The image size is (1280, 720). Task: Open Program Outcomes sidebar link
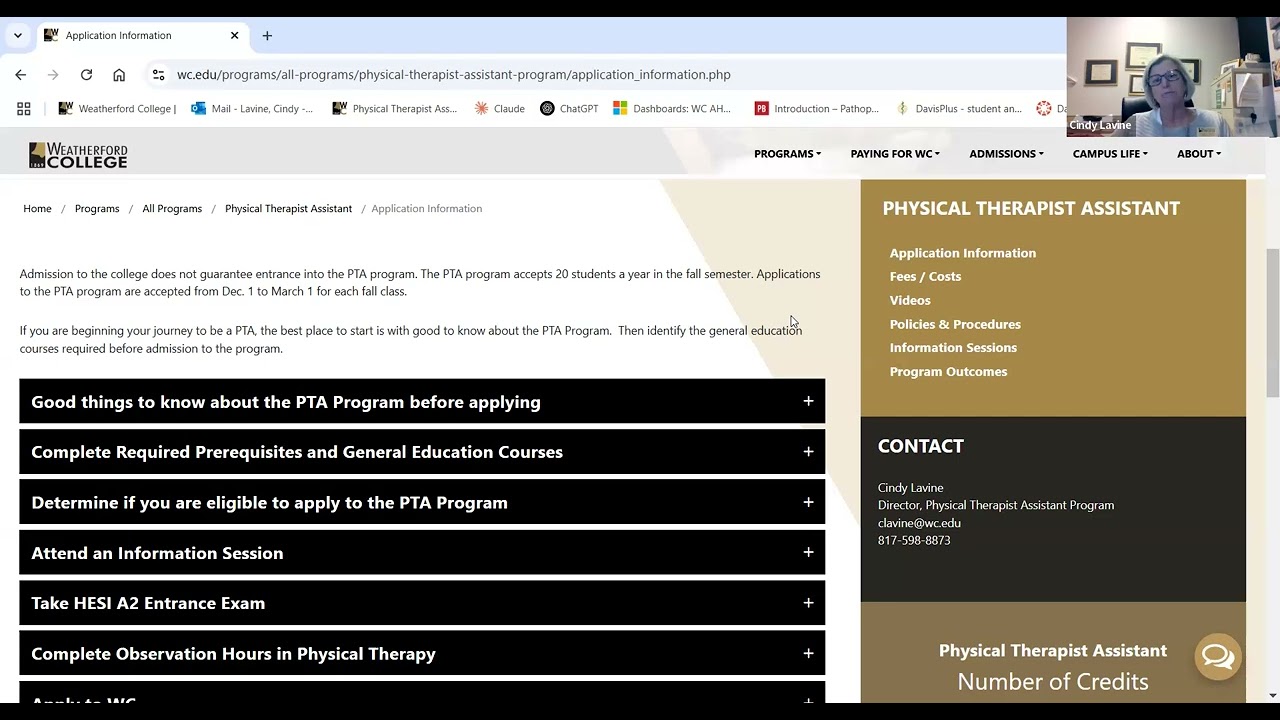click(948, 372)
